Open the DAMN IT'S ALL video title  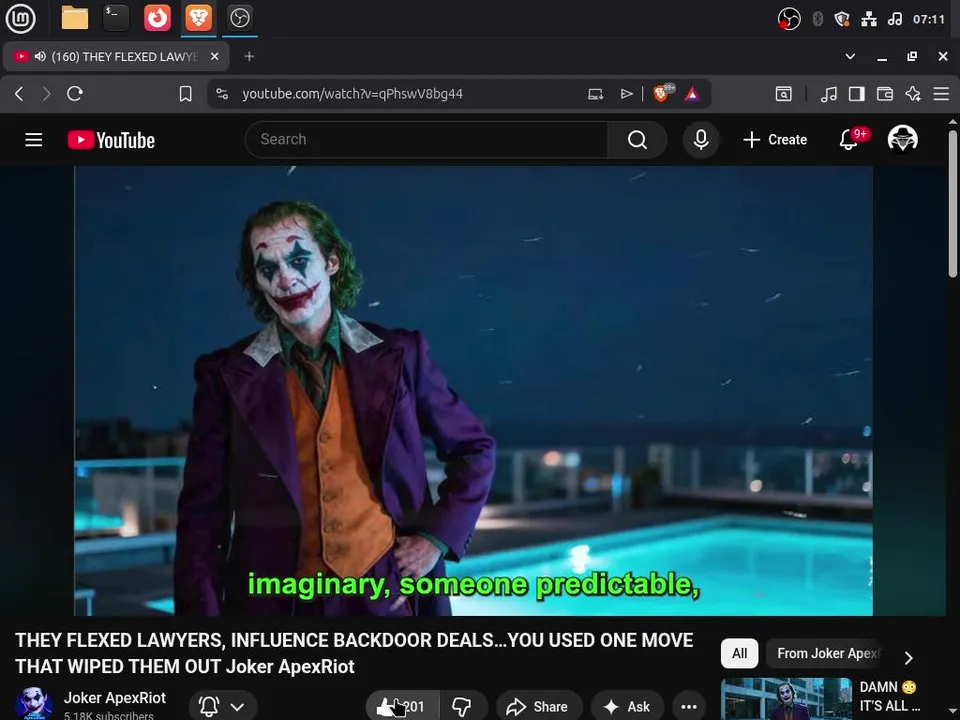point(890,697)
